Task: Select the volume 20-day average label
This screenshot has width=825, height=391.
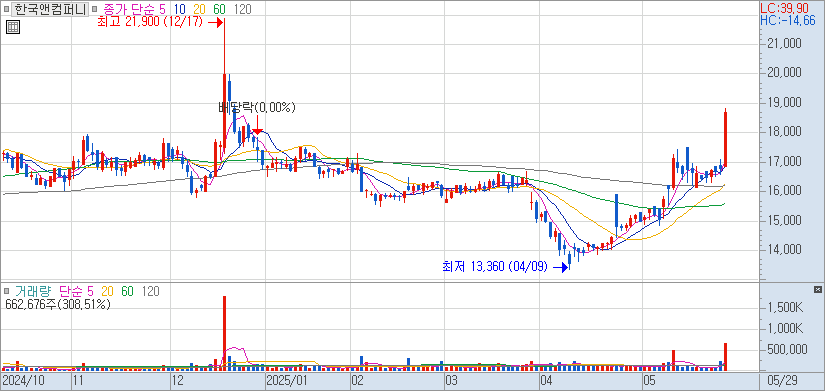Action: [107, 291]
